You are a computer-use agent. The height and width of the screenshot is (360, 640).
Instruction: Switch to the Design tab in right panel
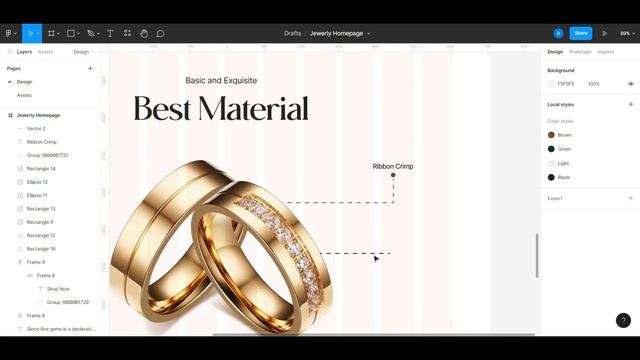pos(555,52)
